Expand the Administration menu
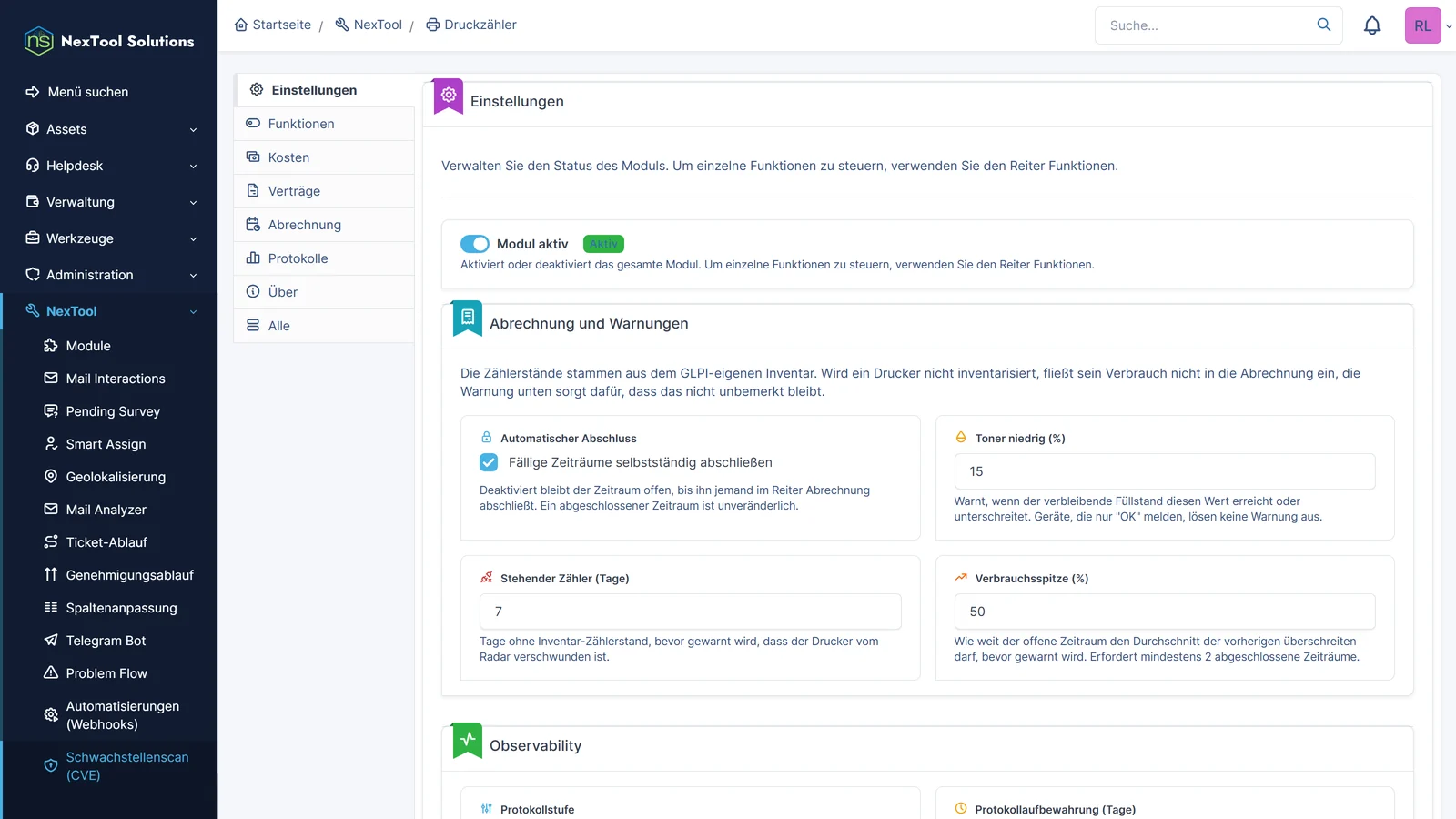The height and width of the screenshot is (819, 1456). point(109,275)
